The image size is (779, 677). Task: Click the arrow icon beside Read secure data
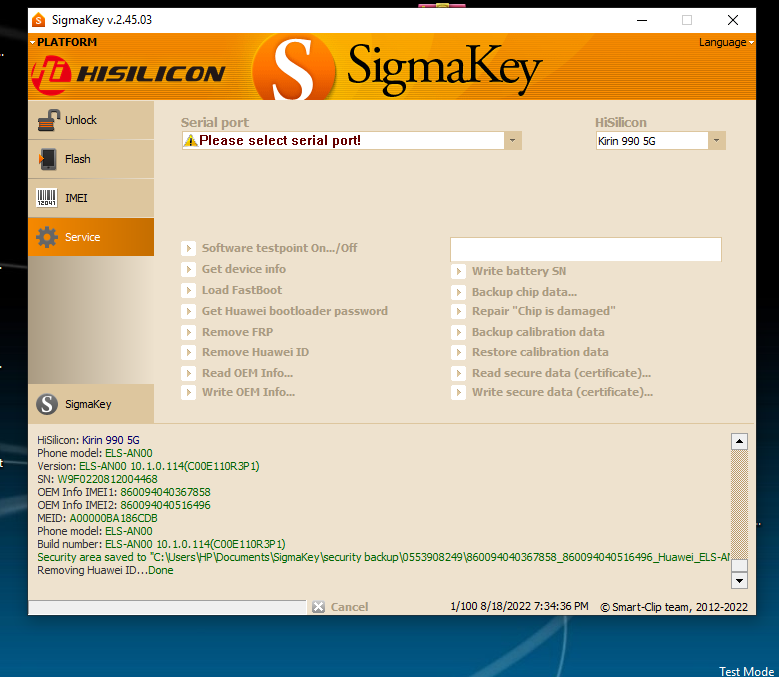(459, 373)
